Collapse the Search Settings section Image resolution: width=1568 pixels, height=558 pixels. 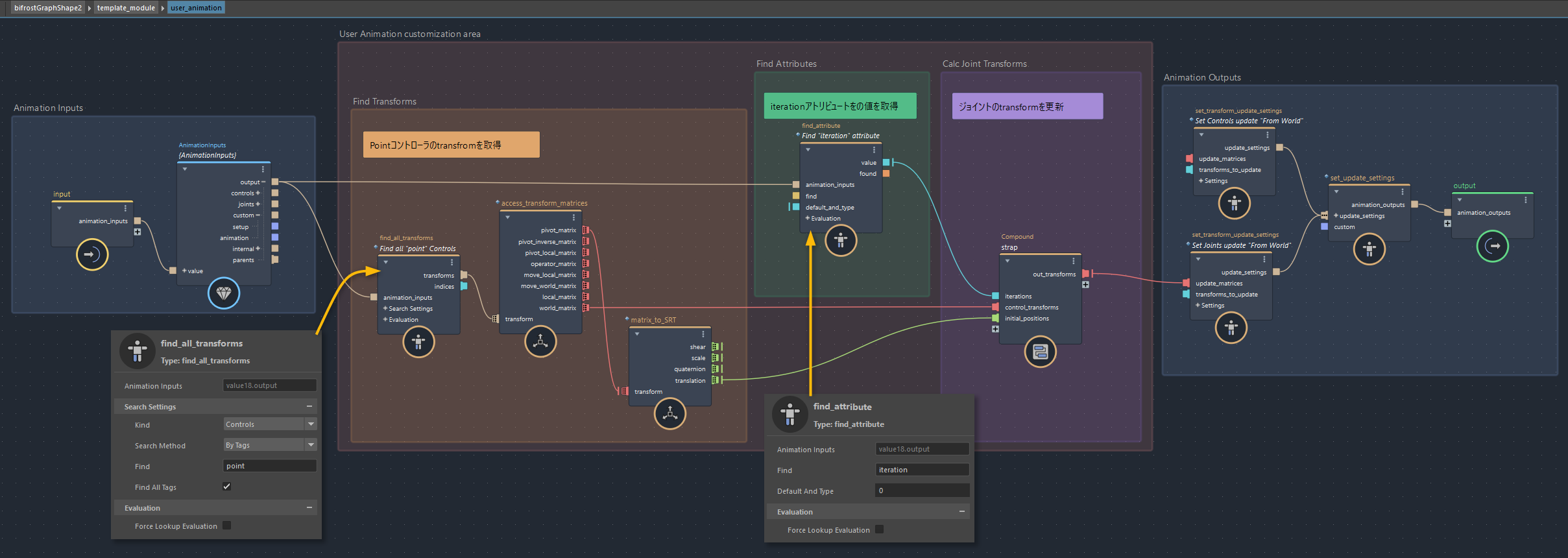[x=309, y=406]
